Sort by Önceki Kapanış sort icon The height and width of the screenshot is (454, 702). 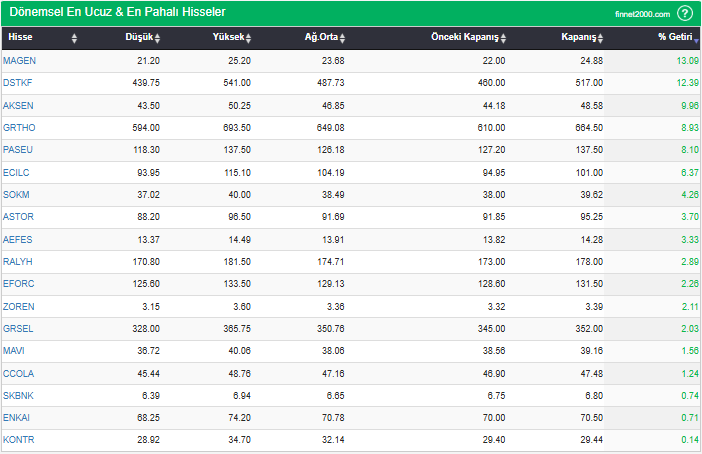[504, 39]
